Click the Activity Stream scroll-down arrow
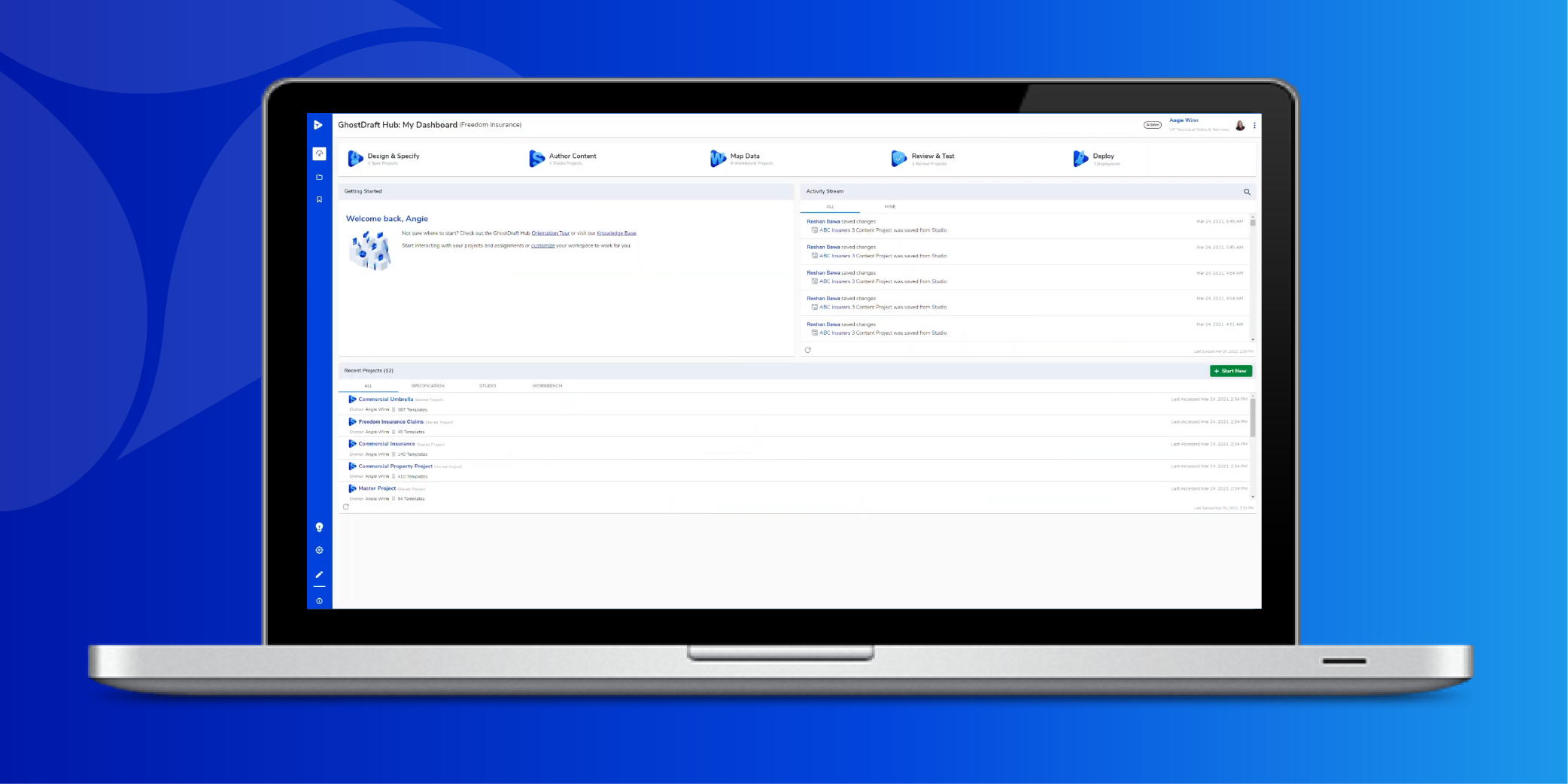 point(1253,339)
